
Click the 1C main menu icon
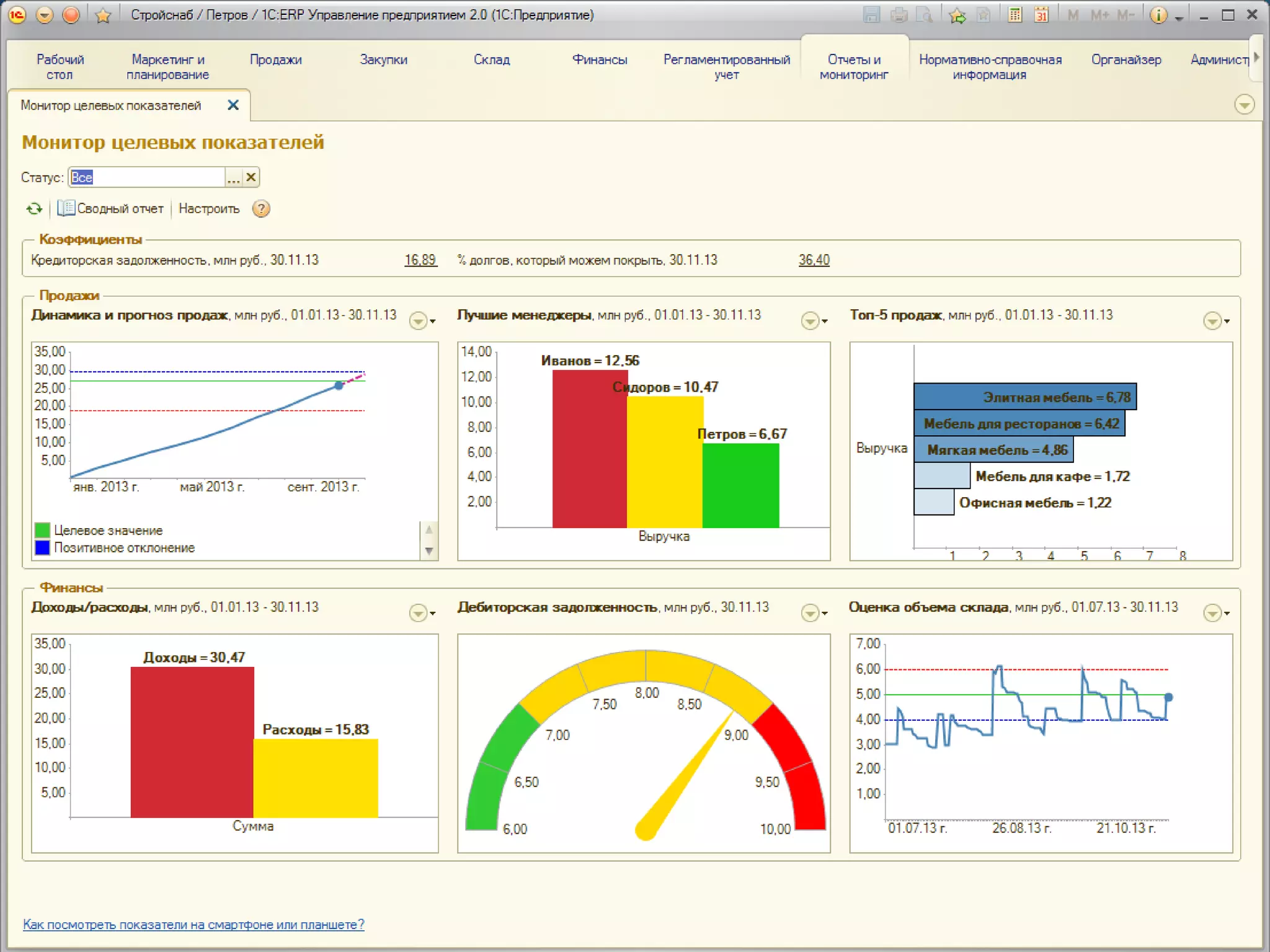(17, 15)
